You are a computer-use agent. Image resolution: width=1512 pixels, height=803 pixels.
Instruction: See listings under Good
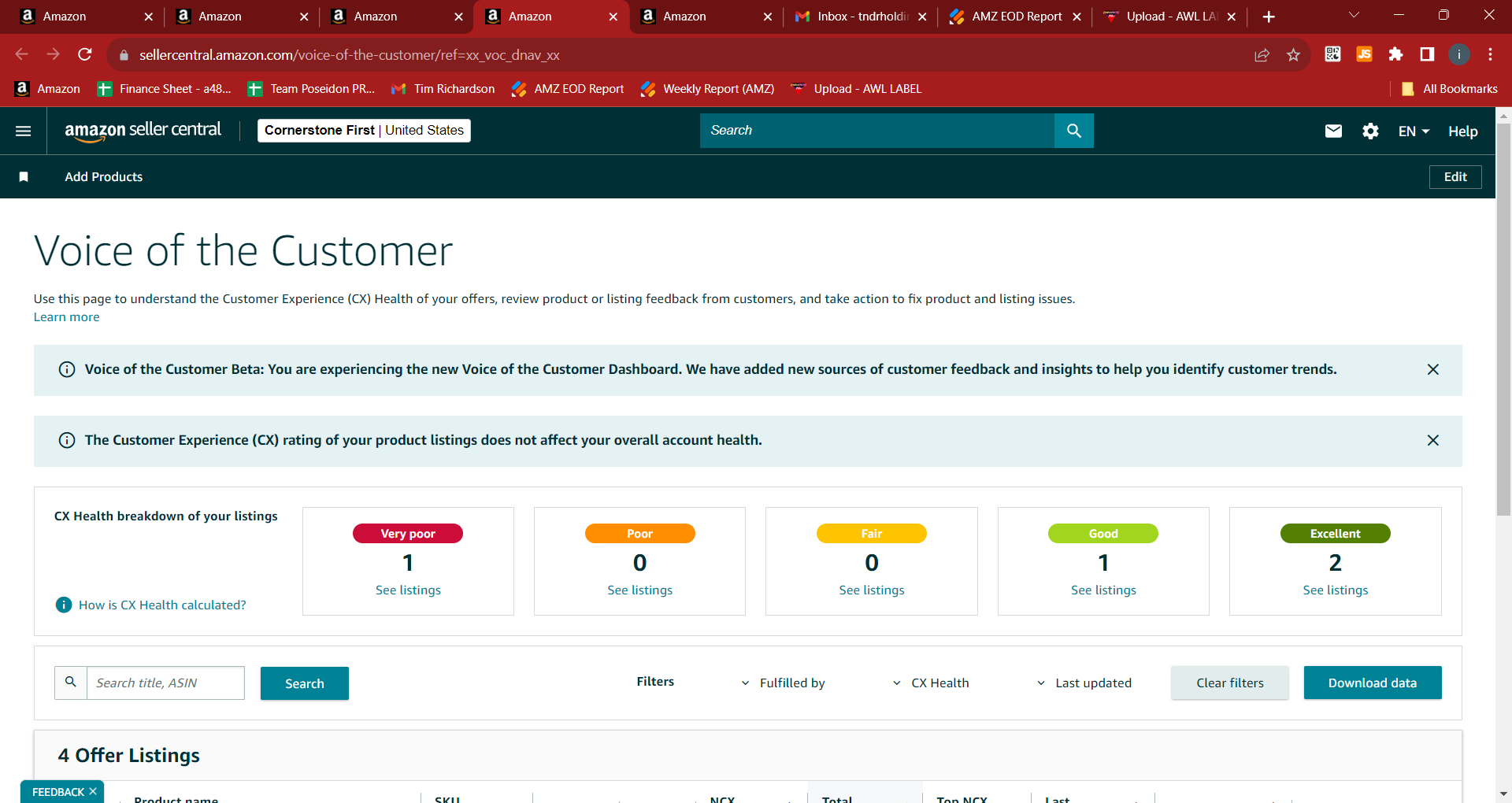coord(1103,590)
